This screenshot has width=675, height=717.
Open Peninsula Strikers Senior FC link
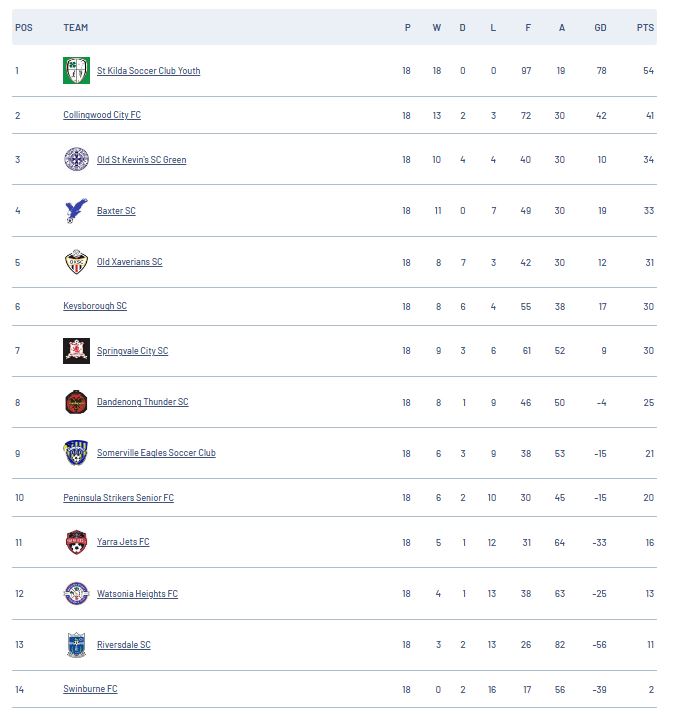[118, 498]
